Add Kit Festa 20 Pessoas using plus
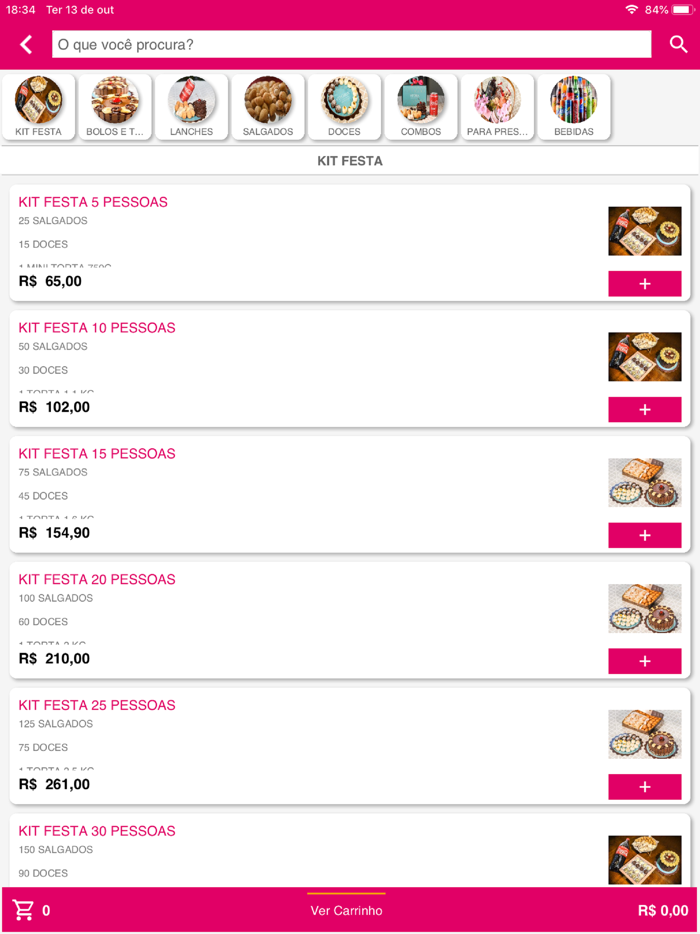The width and height of the screenshot is (700, 934). 644,661
